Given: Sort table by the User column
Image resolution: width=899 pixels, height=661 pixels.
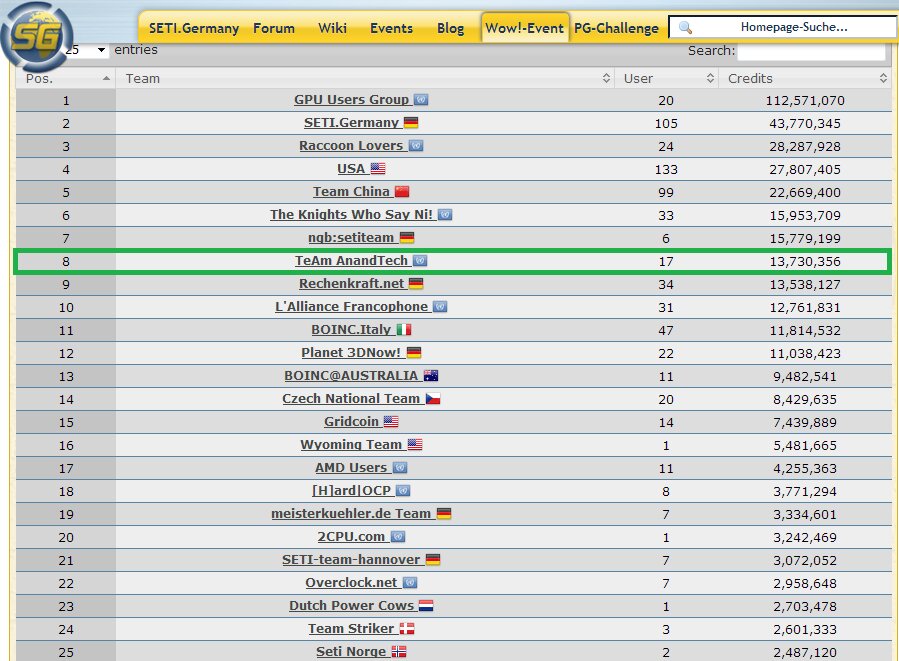Looking at the screenshot, I should tap(667, 79).
